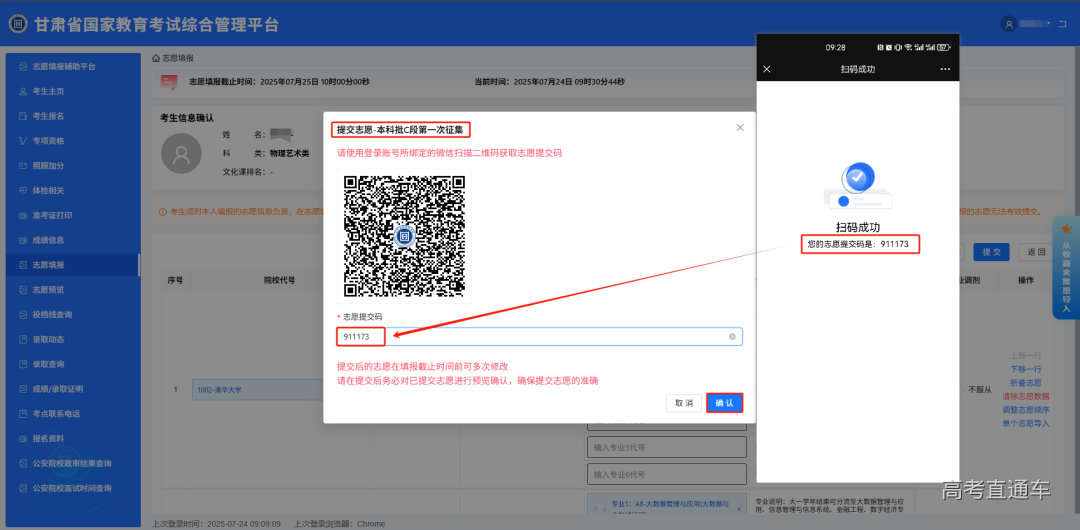Click the phone screen's close X icon
Image resolution: width=1080 pixels, height=530 pixels.
pos(767,69)
